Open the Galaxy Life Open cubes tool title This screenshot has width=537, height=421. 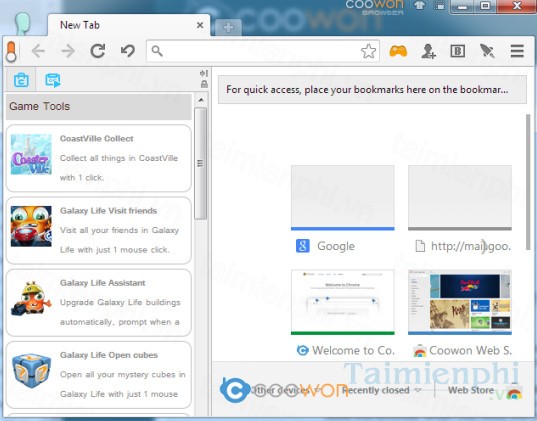coord(109,355)
